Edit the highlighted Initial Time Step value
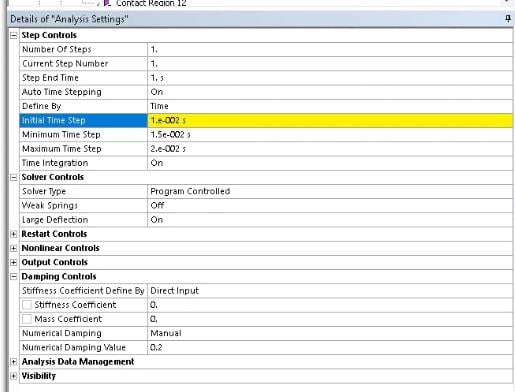Viewport: 515px width, 392px height. [330, 120]
